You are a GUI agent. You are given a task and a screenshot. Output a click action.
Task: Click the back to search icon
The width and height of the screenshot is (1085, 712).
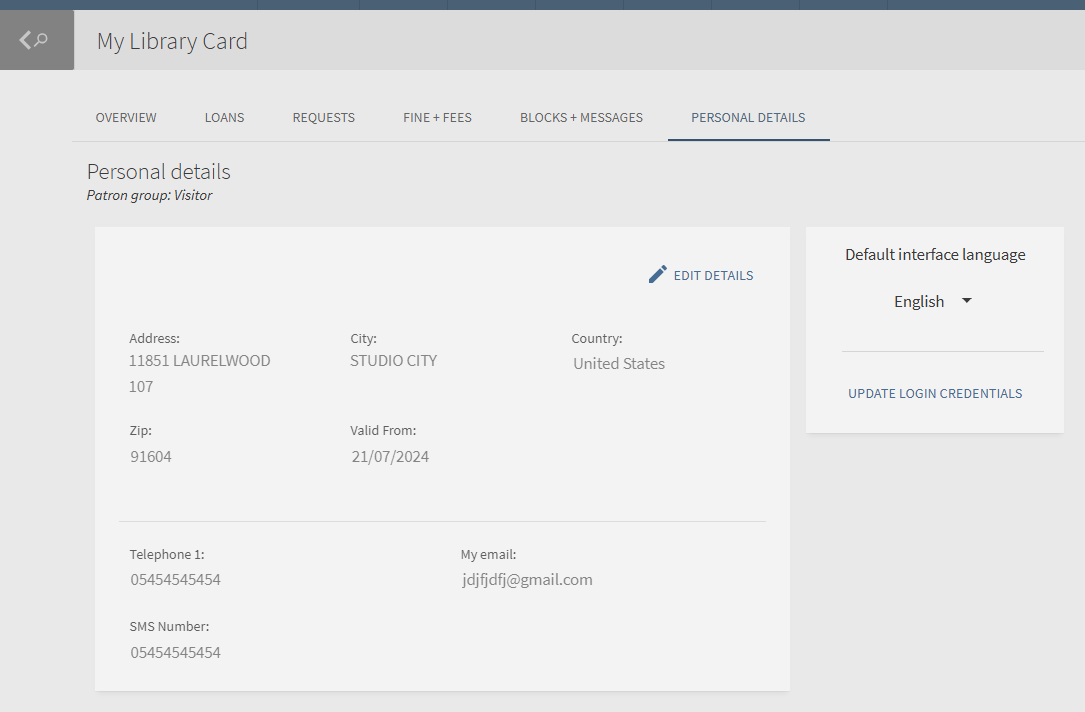(35, 41)
